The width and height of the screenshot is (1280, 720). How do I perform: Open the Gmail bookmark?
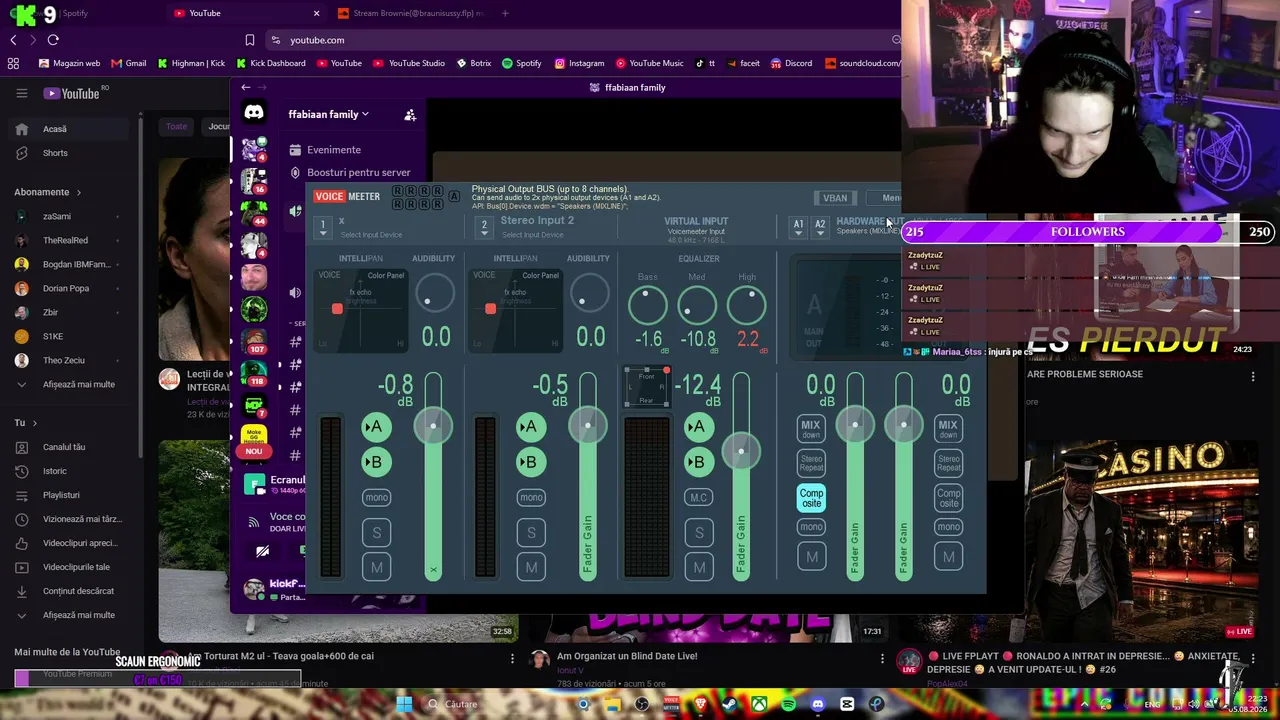point(129,63)
